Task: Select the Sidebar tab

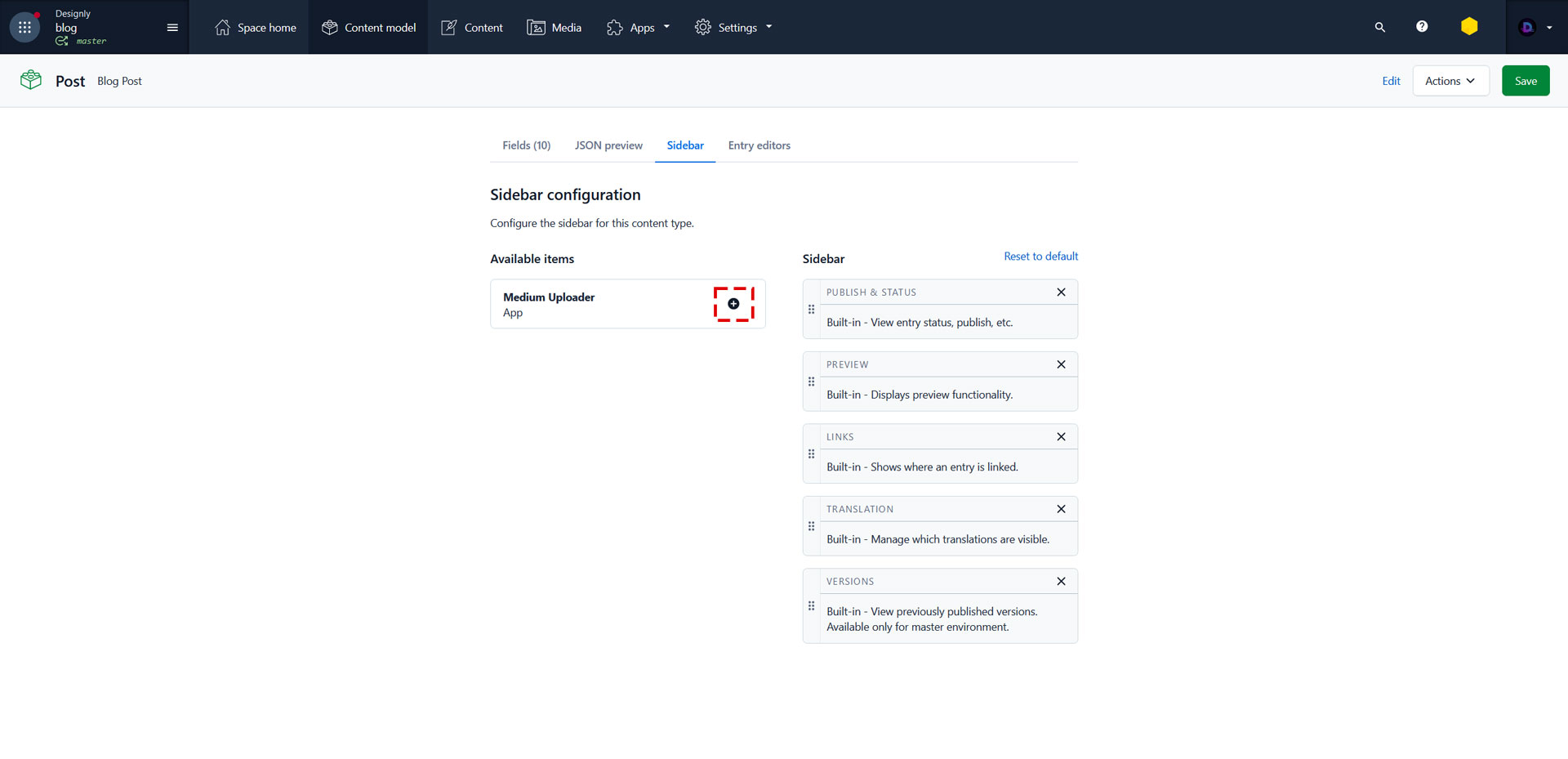Action: 685,145
